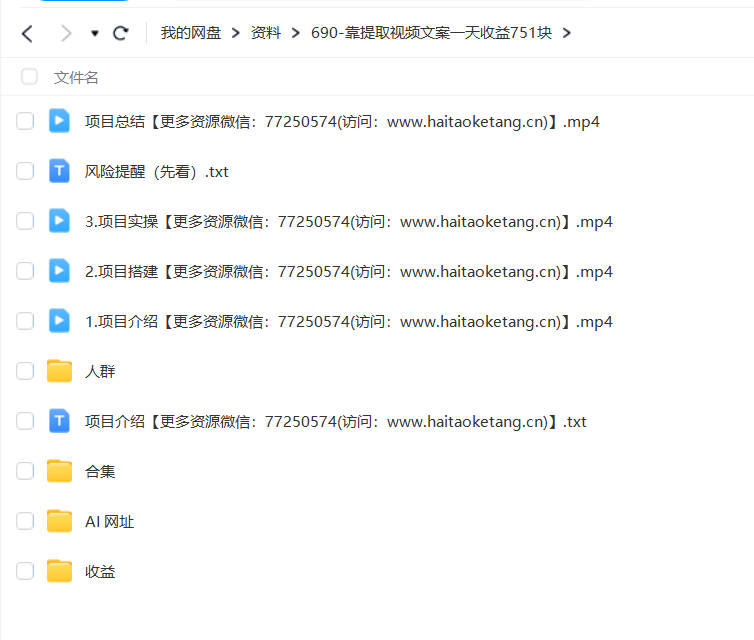Open the navigation history dropdown arrow
The image size is (754, 640).
coord(95,33)
